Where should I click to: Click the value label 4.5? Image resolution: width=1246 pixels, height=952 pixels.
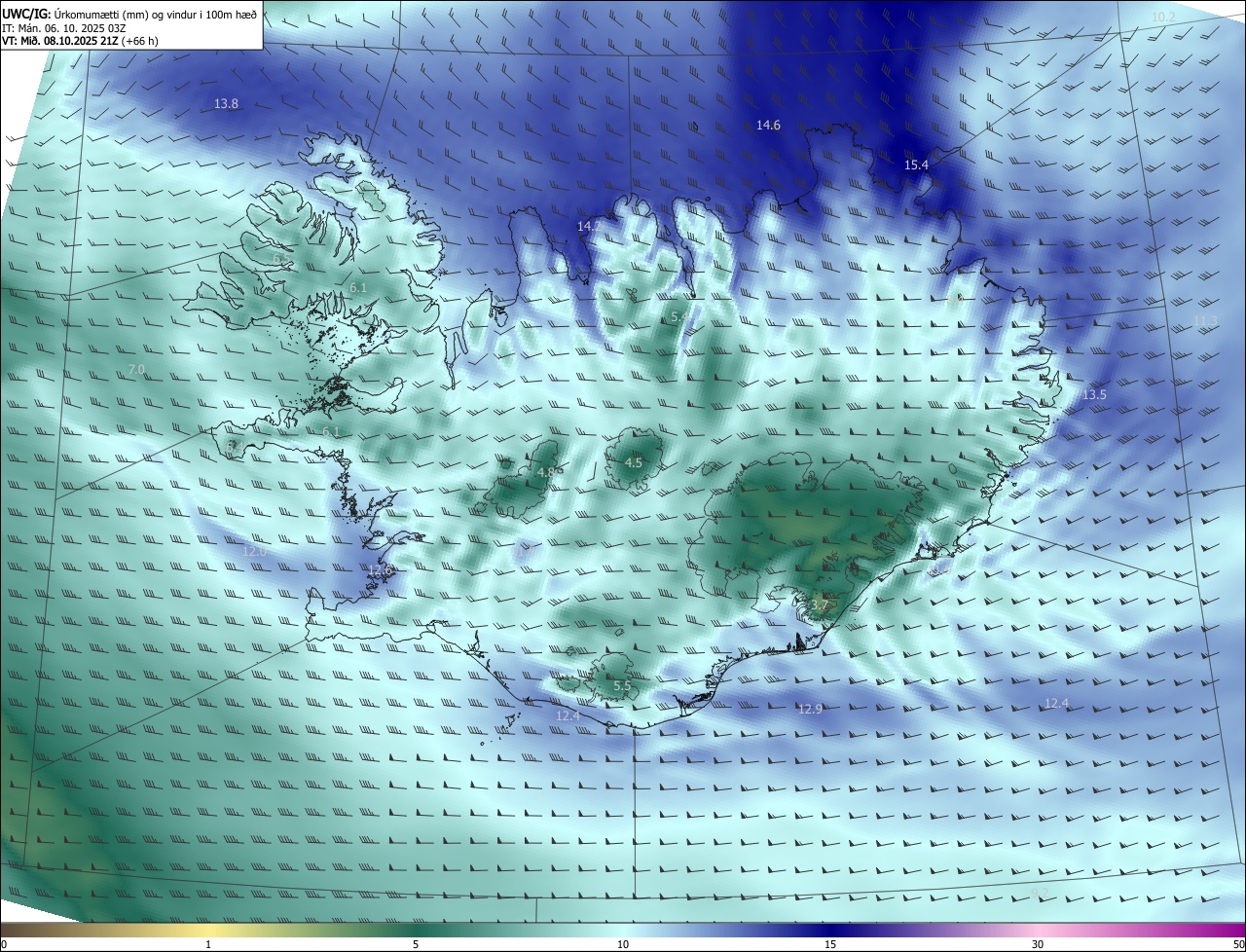[x=633, y=463]
